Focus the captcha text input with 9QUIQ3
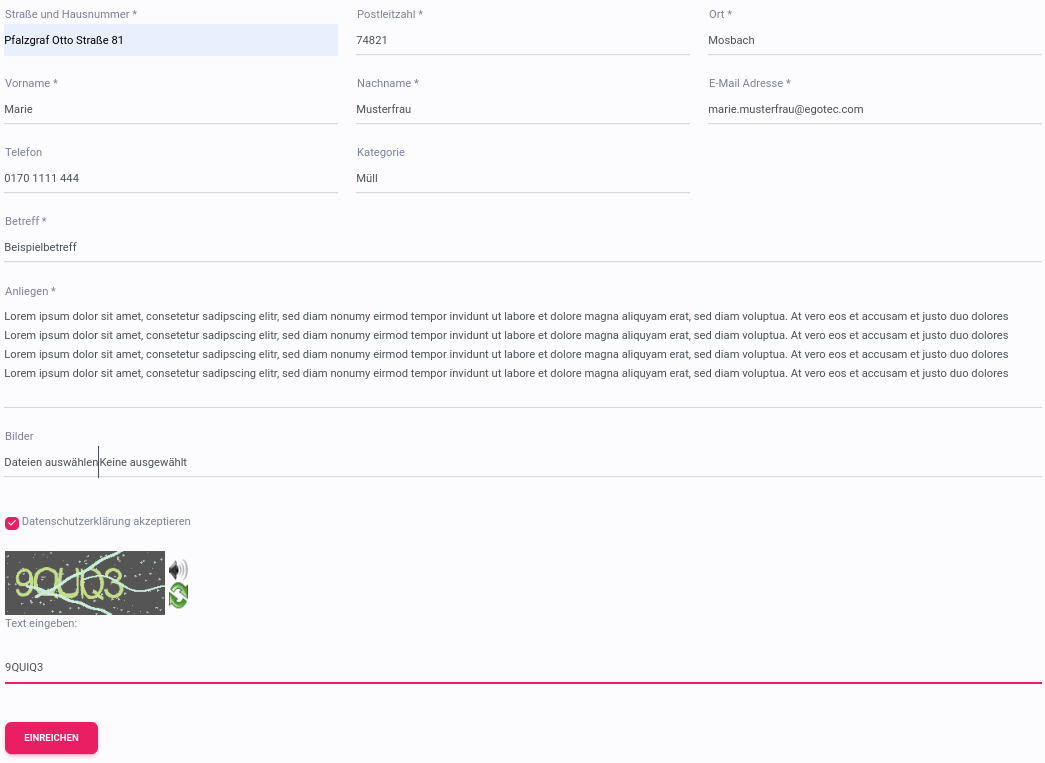 coord(522,667)
